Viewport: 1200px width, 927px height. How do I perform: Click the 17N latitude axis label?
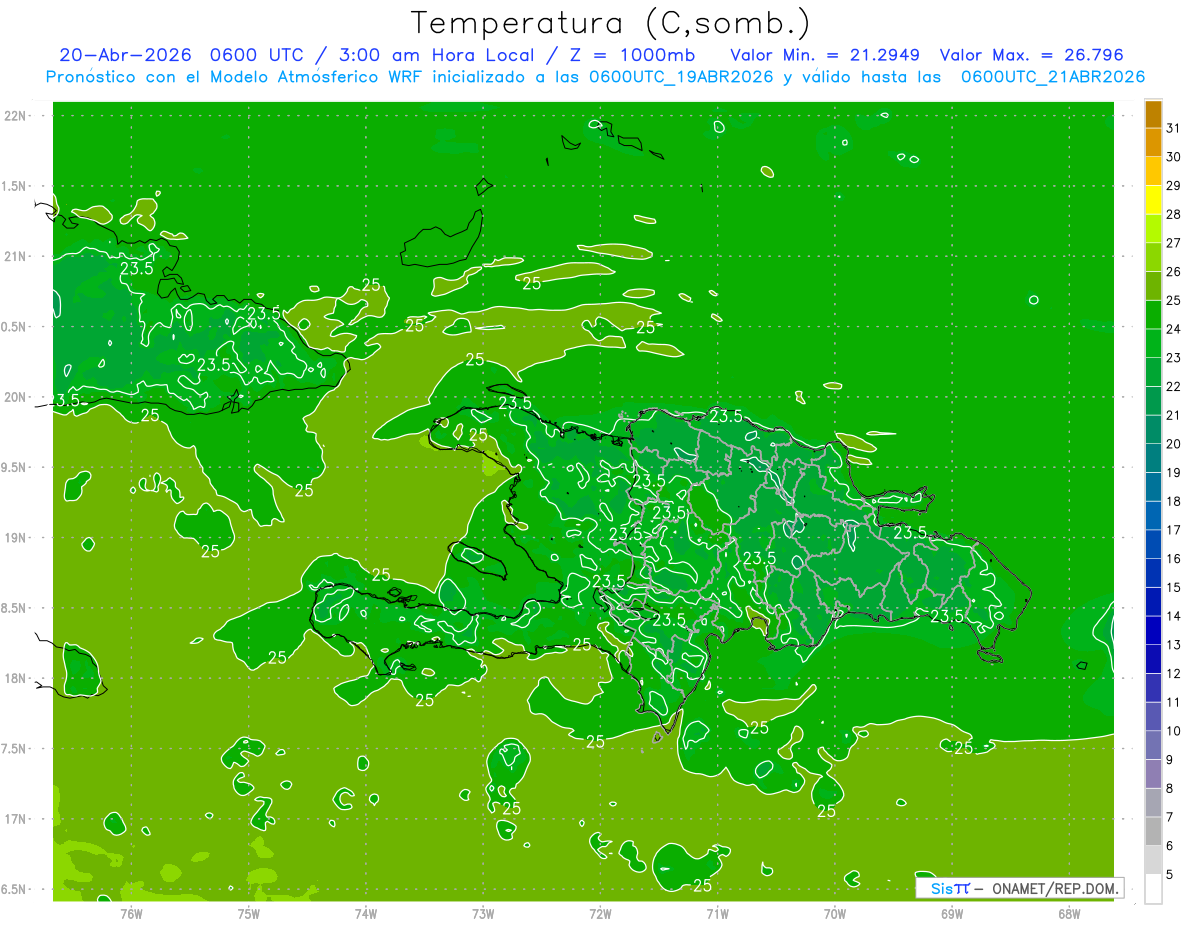15,819
